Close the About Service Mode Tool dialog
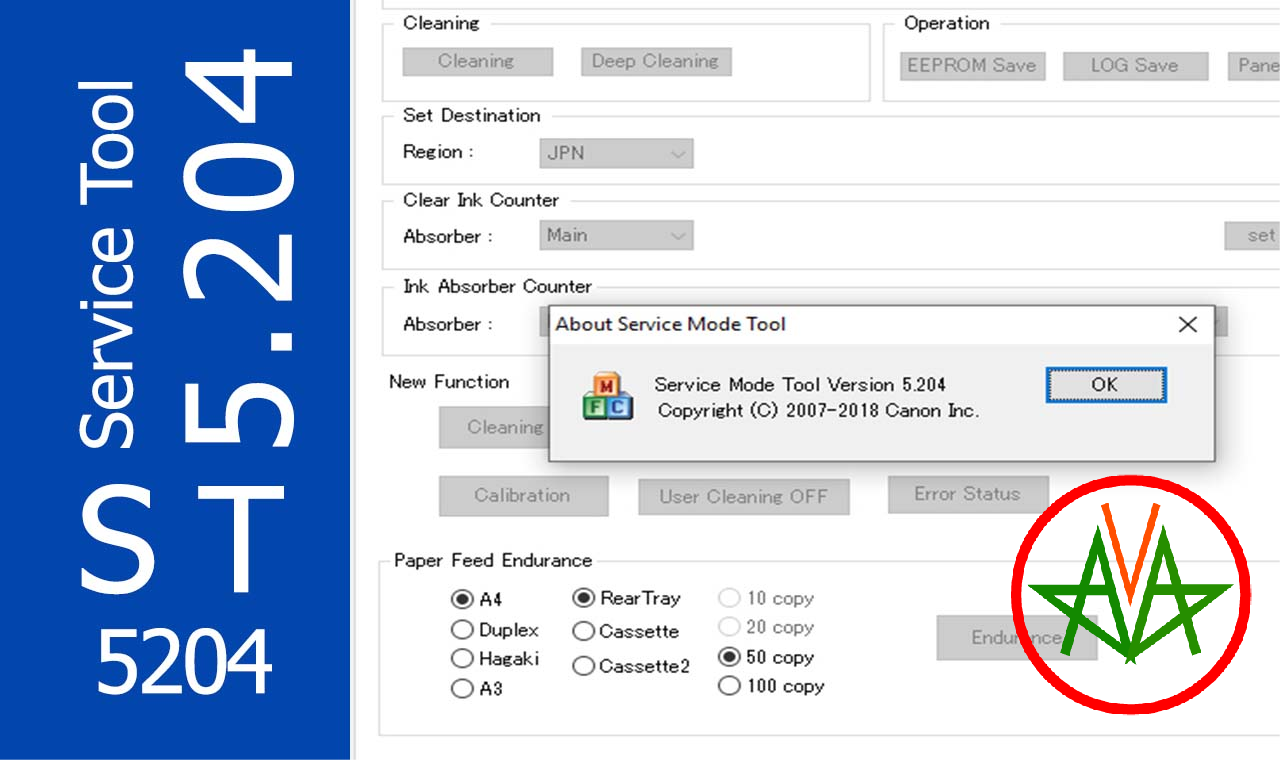Viewport: 1281px width, 761px height. (x=1187, y=324)
